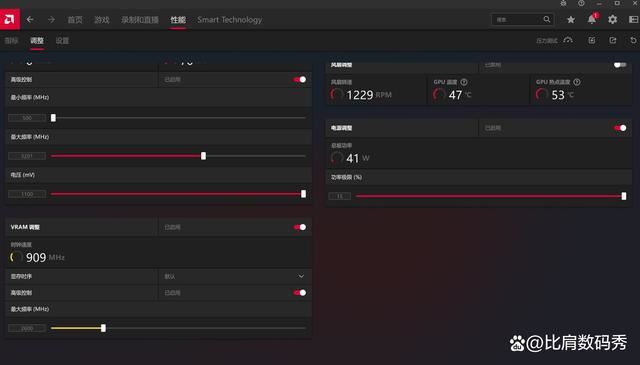The width and height of the screenshot is (640, 365).
Task: Open the 游戏 tab
Action: [x=102, y=20]
